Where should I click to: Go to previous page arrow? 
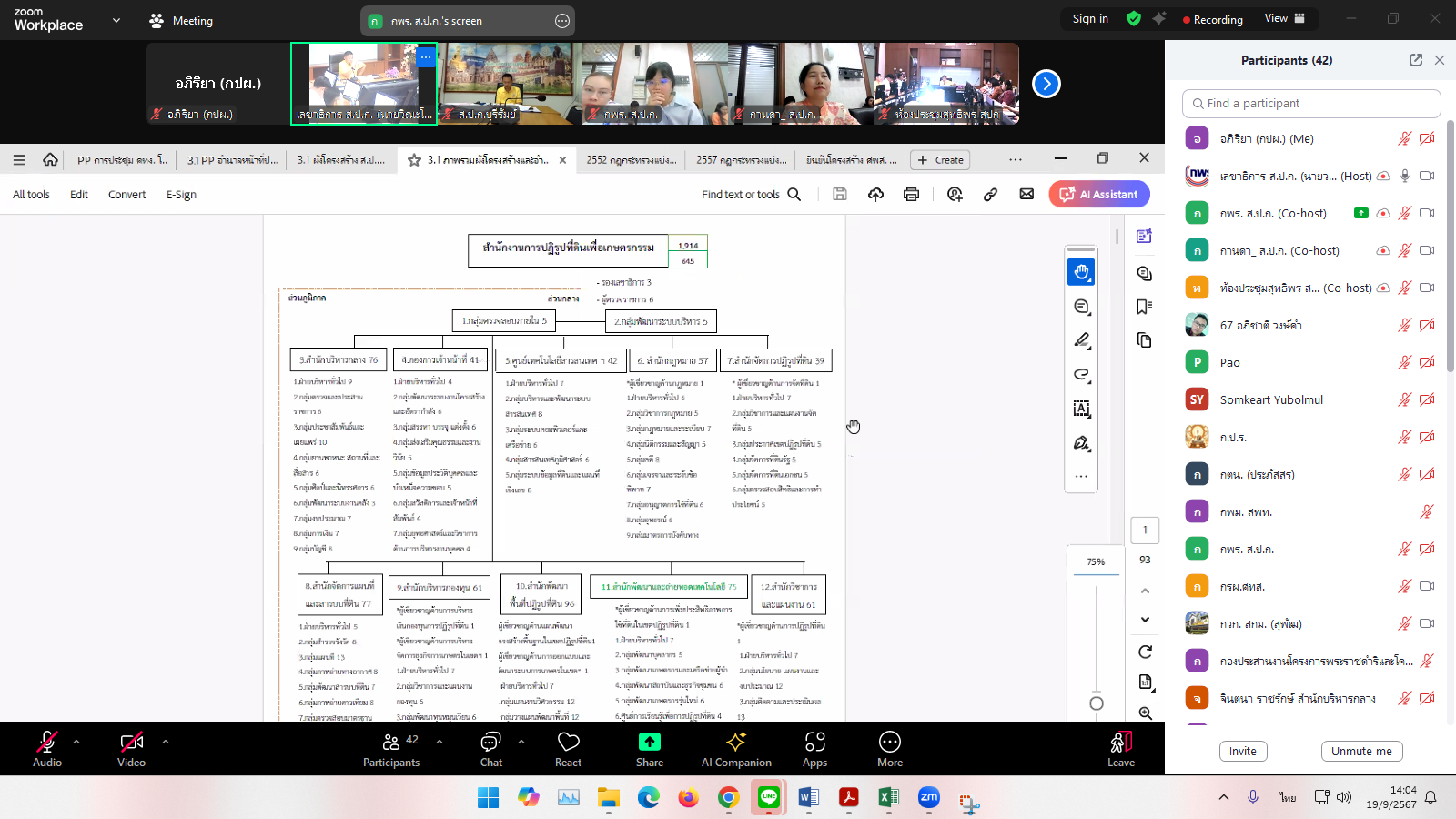(1145, 591)
